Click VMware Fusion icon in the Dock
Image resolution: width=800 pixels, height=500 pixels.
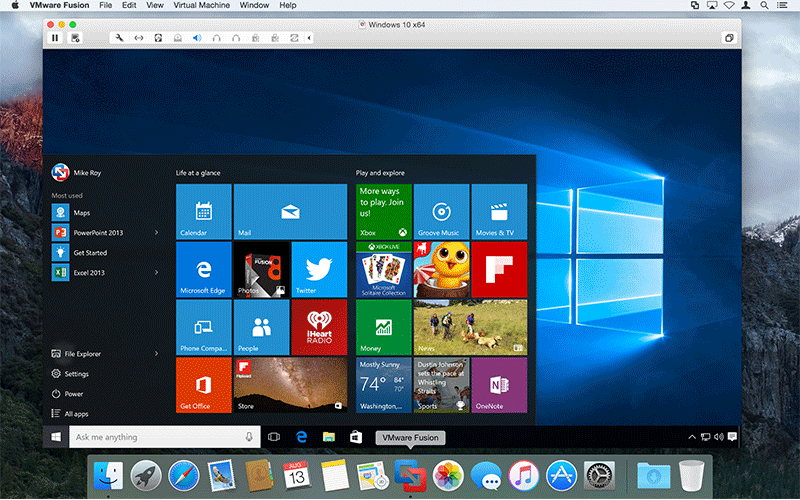point(410,475)
